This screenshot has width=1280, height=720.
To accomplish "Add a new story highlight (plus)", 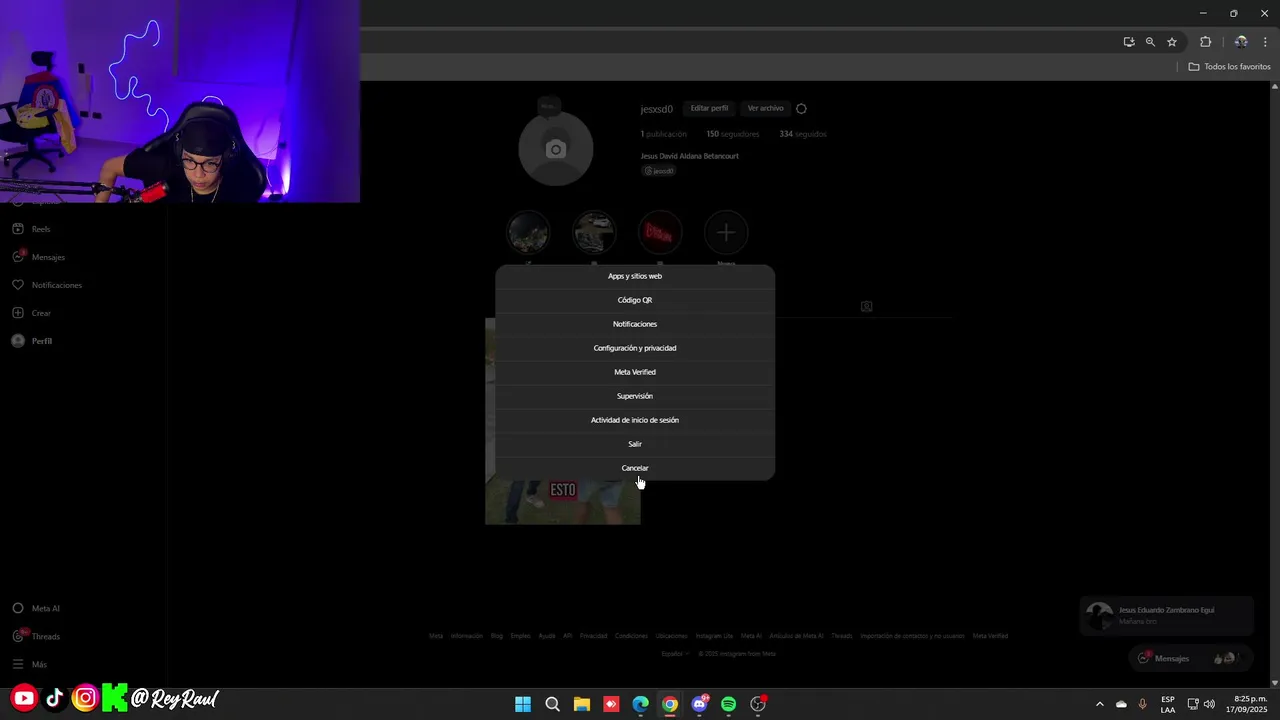I will (726, 233).
